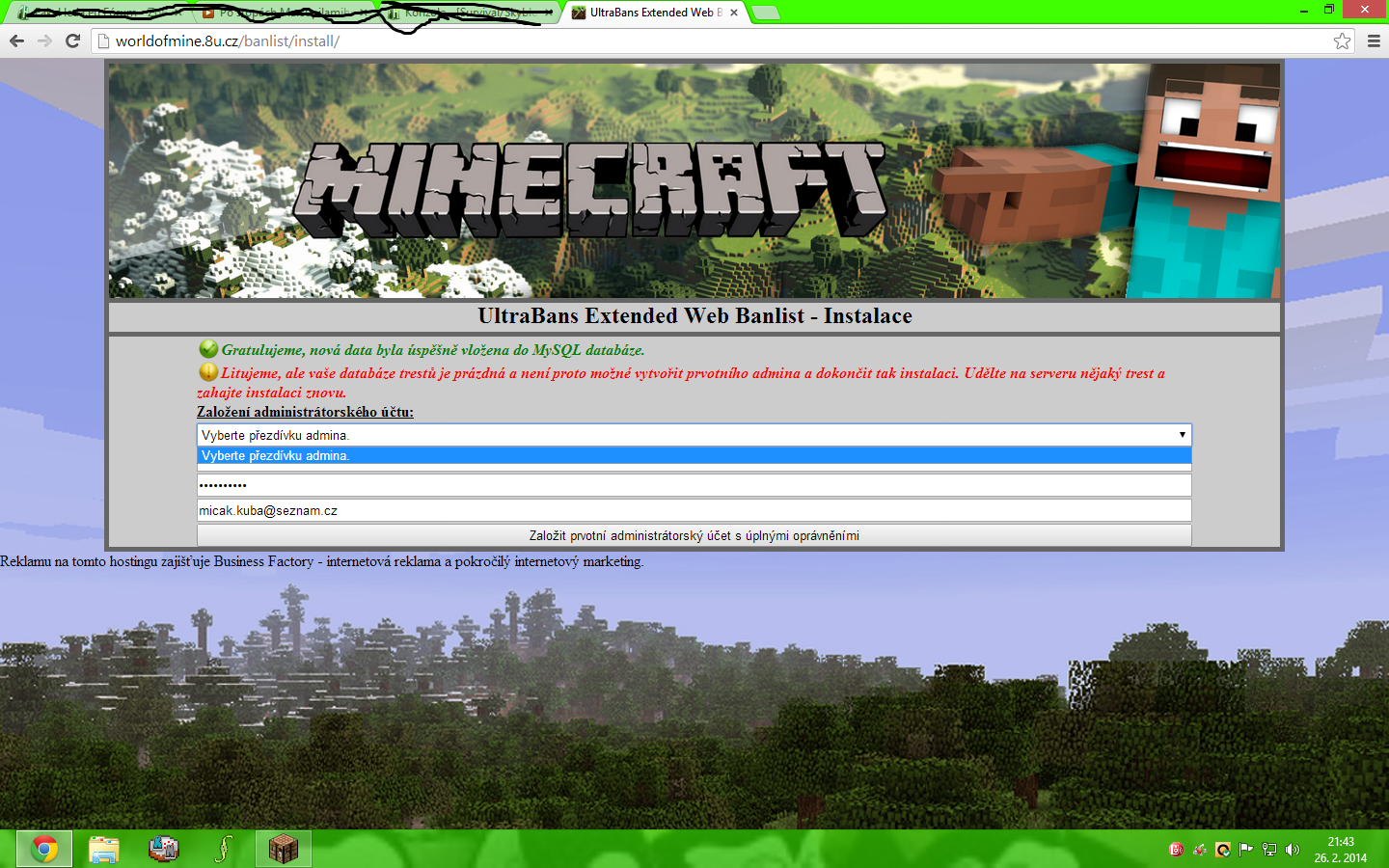
Task: Click the 'Založení administrátorského účtu:' heading
Action: (305, 412)
